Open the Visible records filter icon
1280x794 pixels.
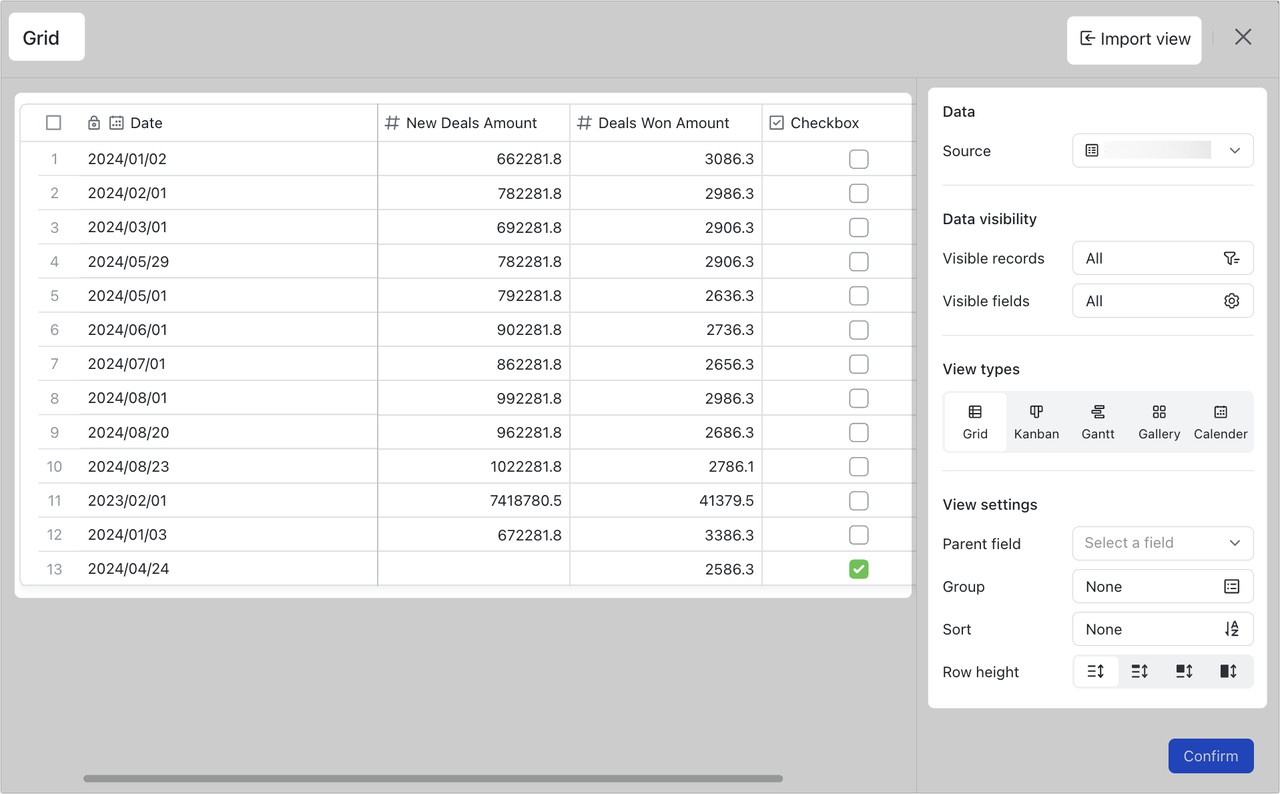[1231, 258]
